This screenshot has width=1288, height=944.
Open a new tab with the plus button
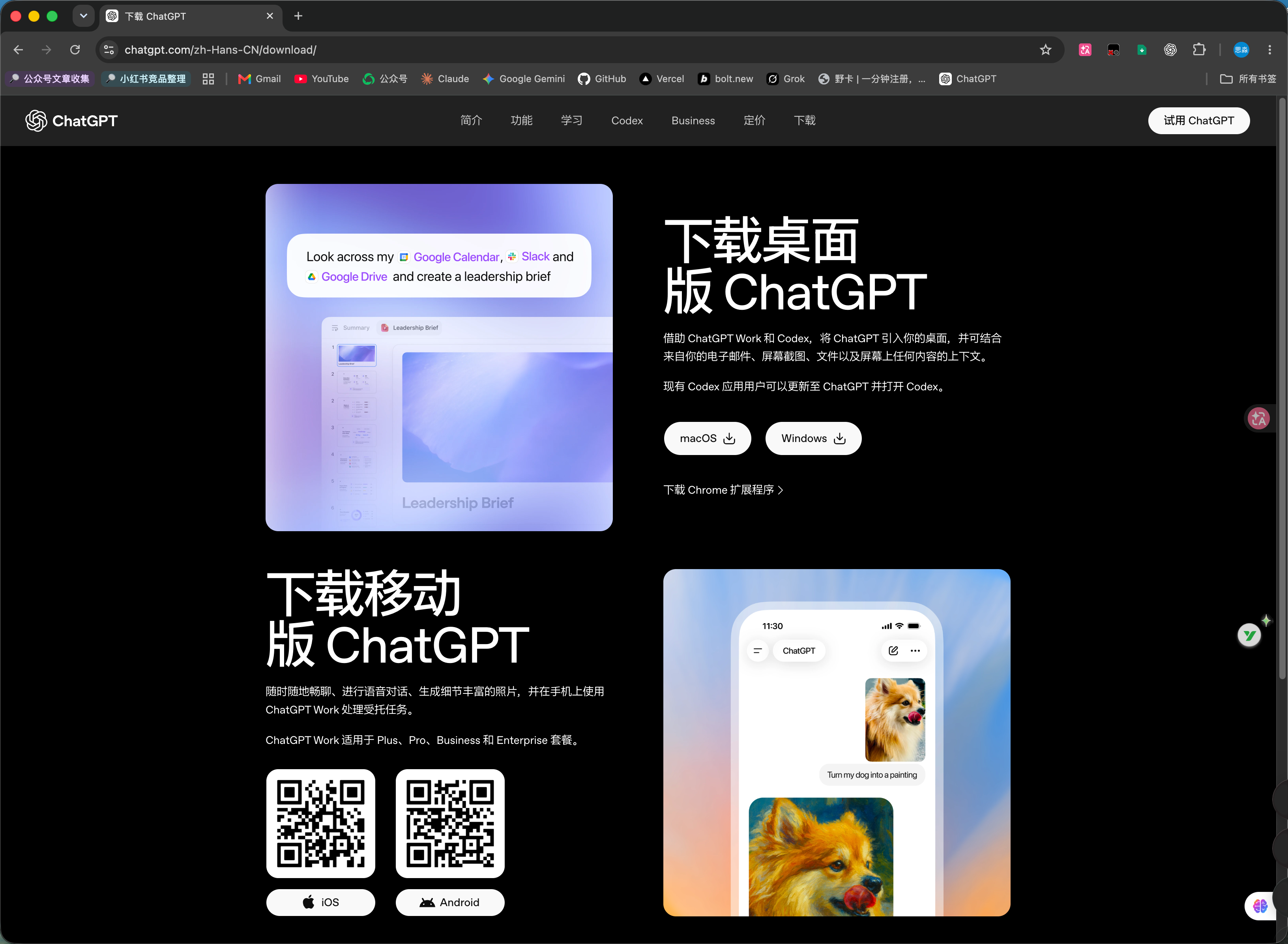pos(298,16)
